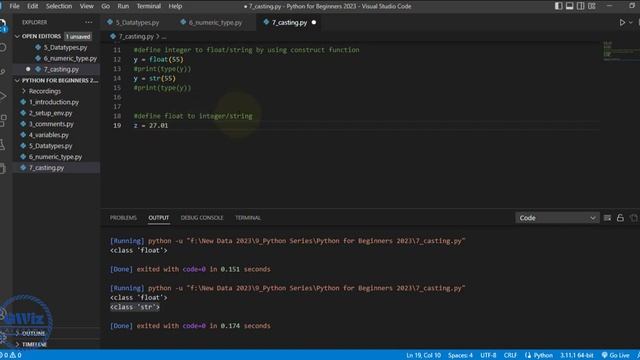Switch to the Problems panel tab
This screenshot has height=360, width=640.
[x=123, y=218]
